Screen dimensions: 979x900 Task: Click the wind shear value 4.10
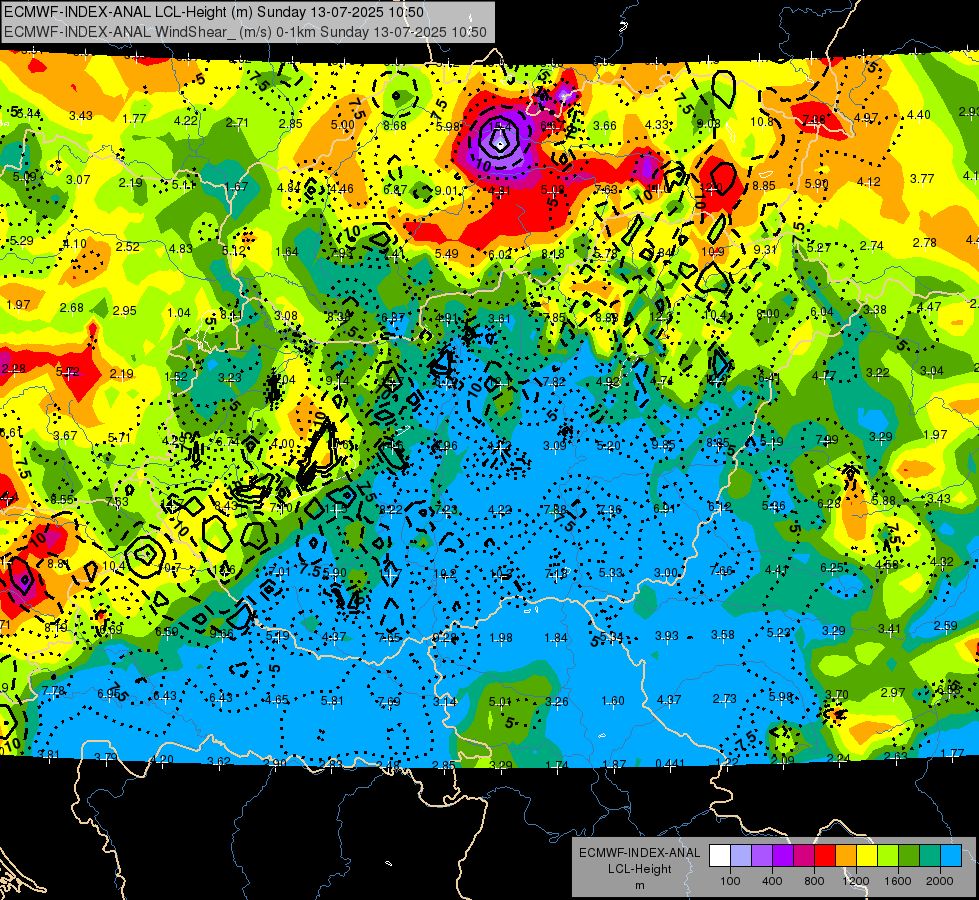click(x=74, y=244)
